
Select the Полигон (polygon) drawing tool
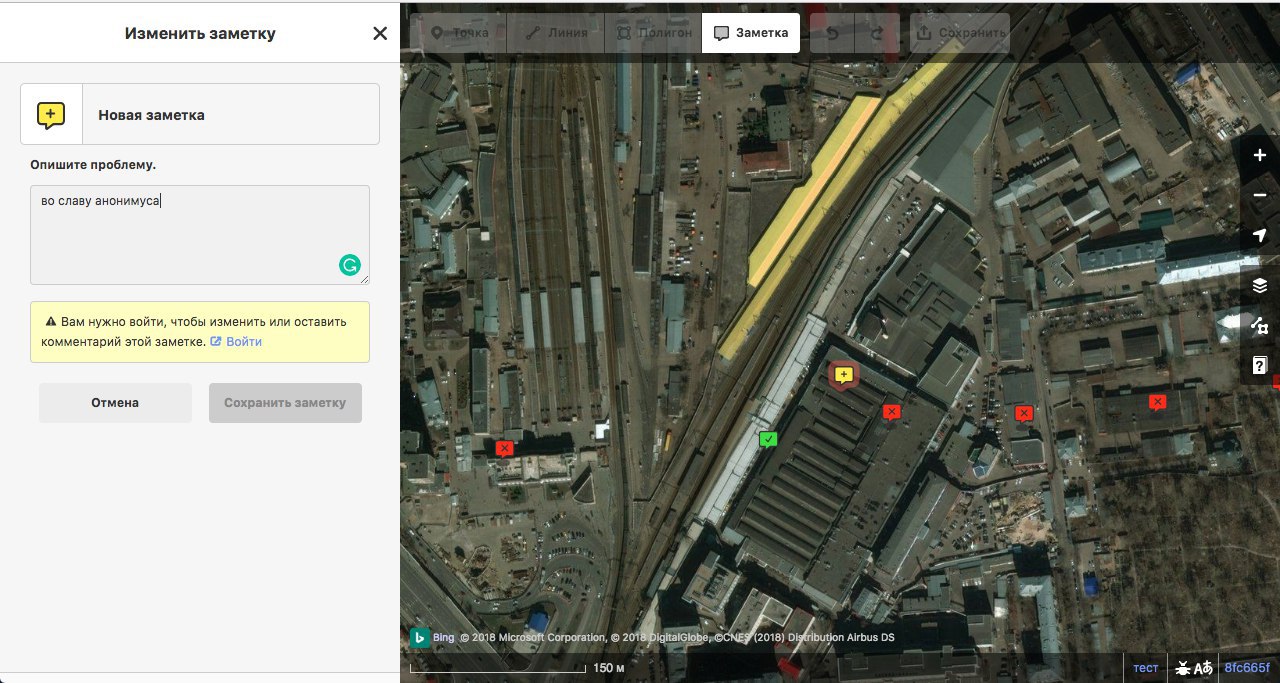[653, 32]
